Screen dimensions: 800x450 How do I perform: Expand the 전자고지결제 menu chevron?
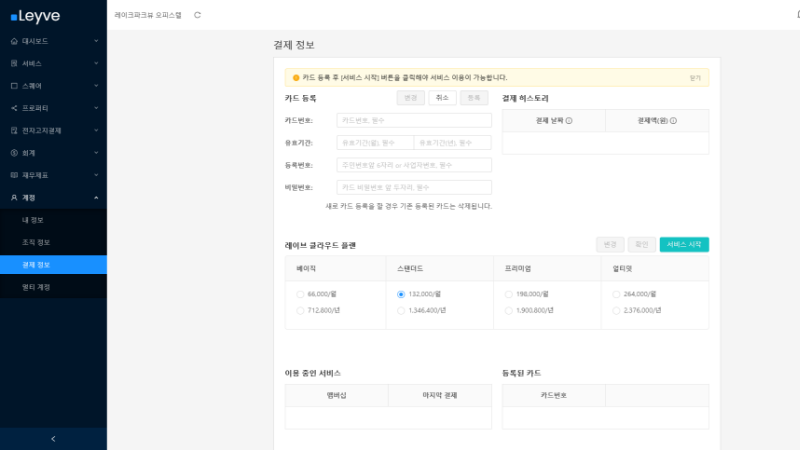(x=96, y=131)
